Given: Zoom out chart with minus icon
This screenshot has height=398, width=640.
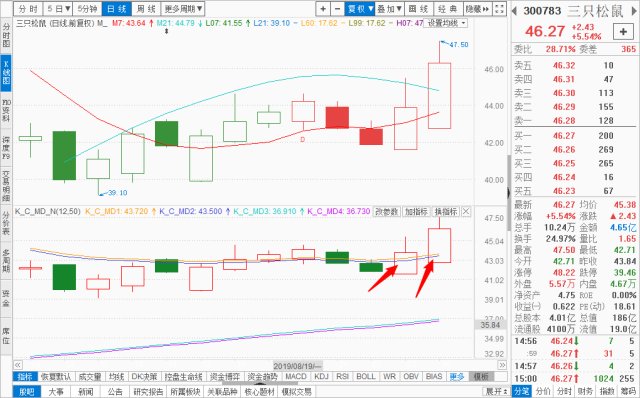Looking at the screenshot, I should coord(337,9).
